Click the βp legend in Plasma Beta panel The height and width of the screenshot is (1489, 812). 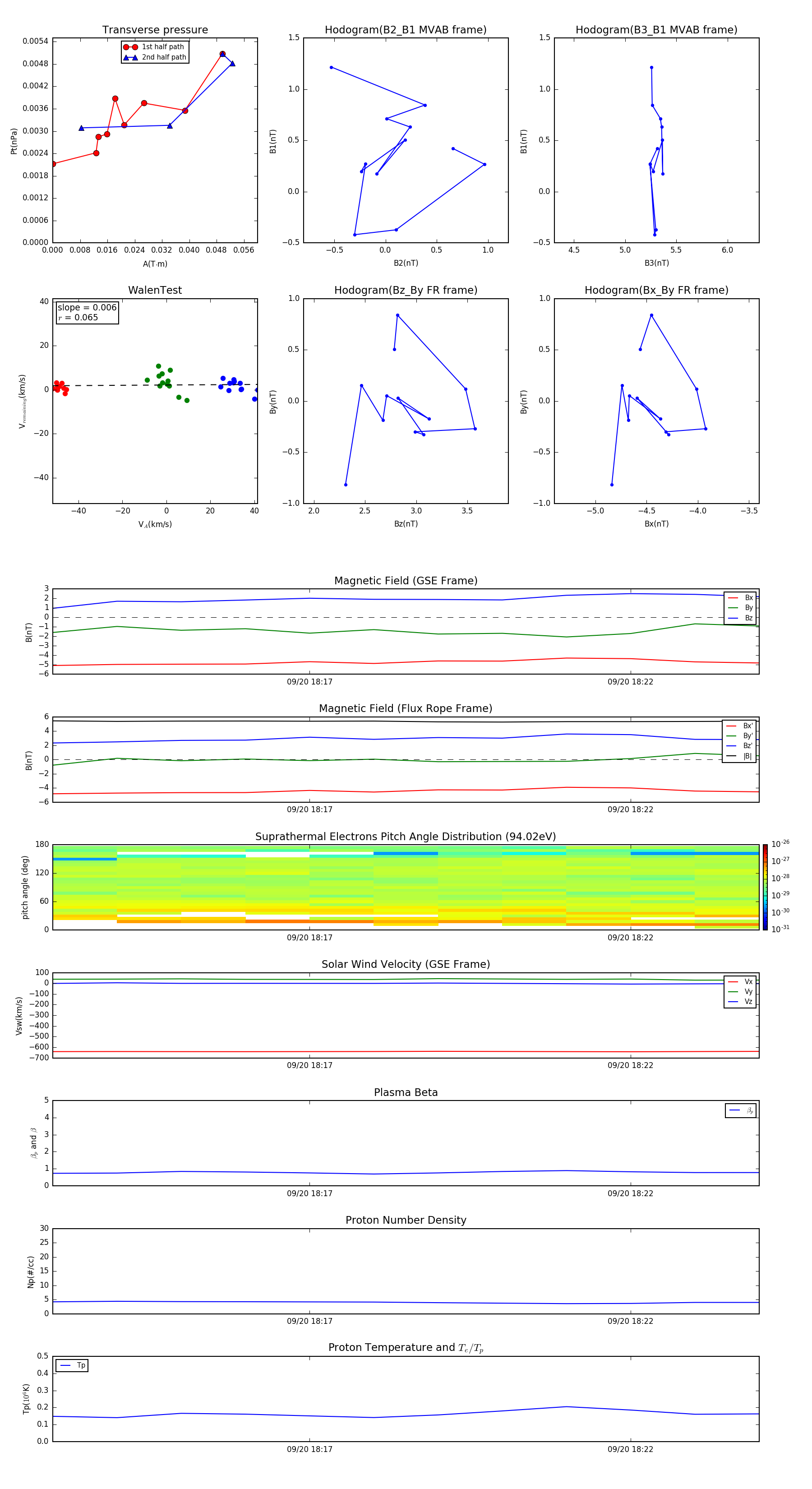741,1110
